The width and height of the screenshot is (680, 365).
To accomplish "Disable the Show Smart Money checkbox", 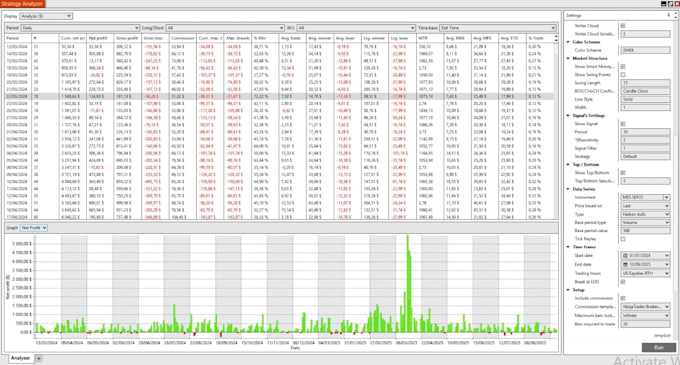I will (623, 66).
